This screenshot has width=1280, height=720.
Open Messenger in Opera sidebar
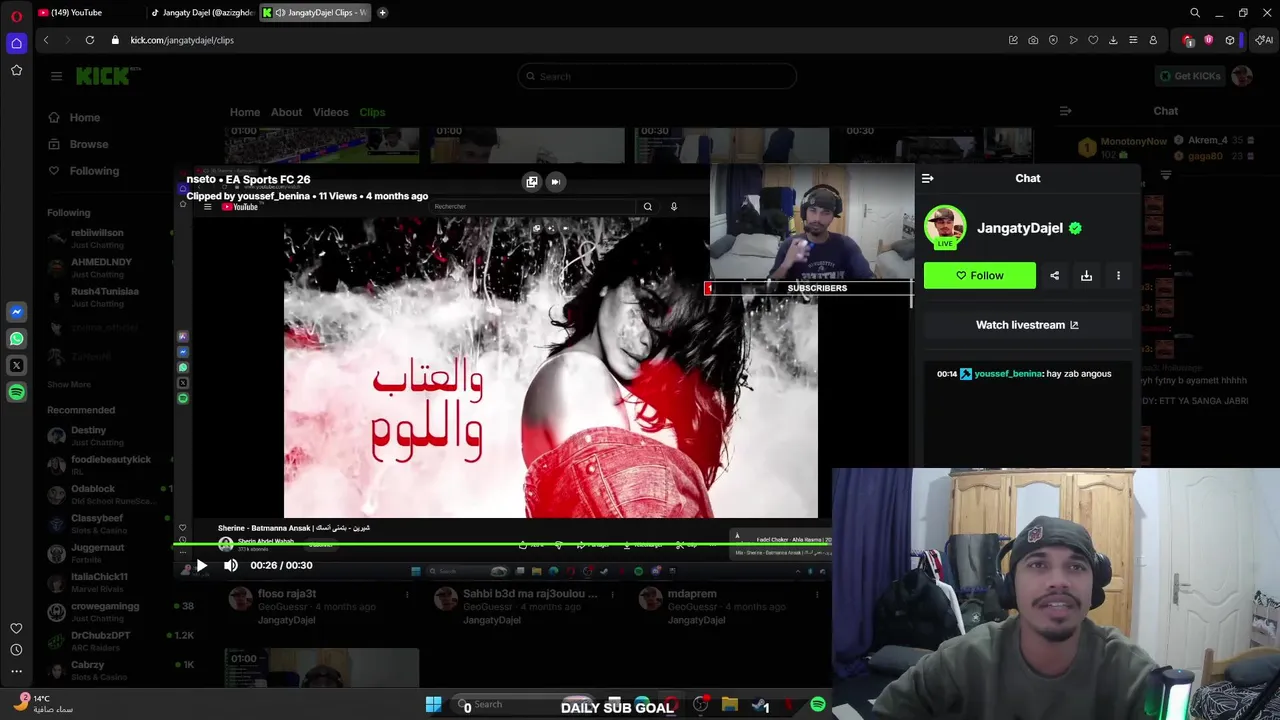click(16, 312)
